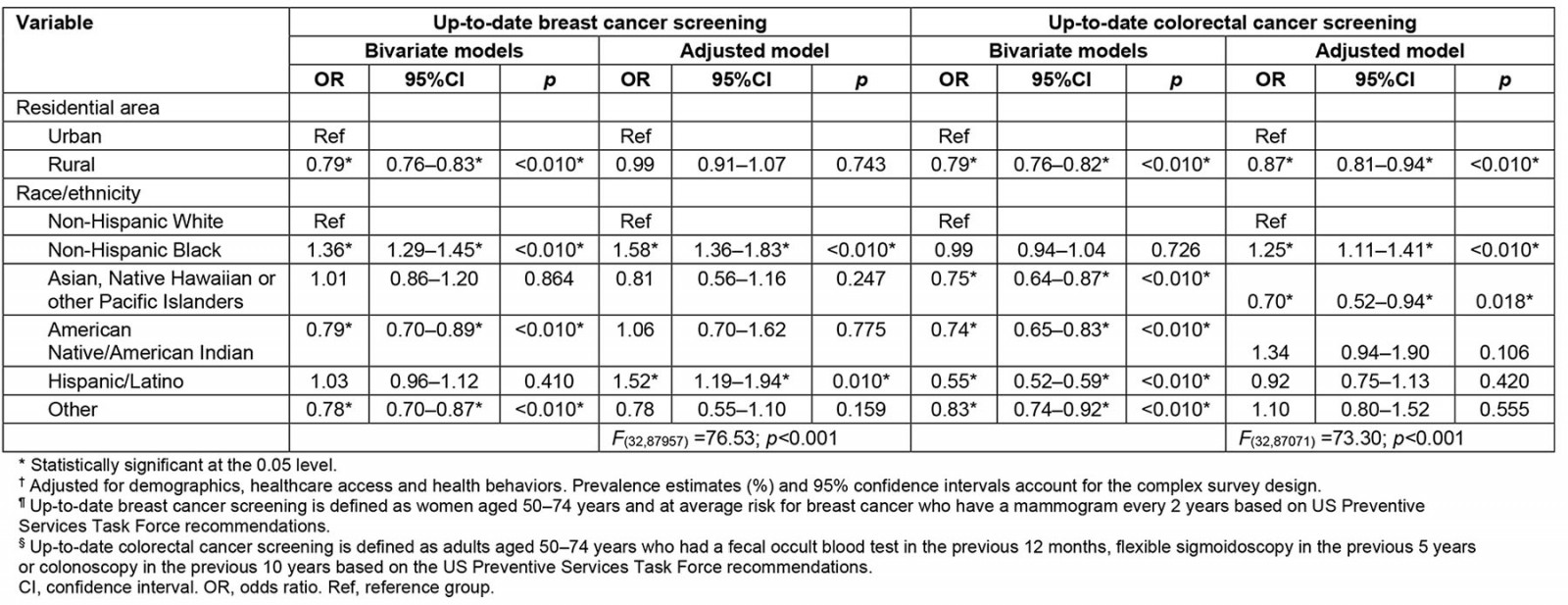Viewport: 1568px width, 605px height.
Task: Select the "Up-to-date colorectal cancer screening" header
Action: (1232, 23)
